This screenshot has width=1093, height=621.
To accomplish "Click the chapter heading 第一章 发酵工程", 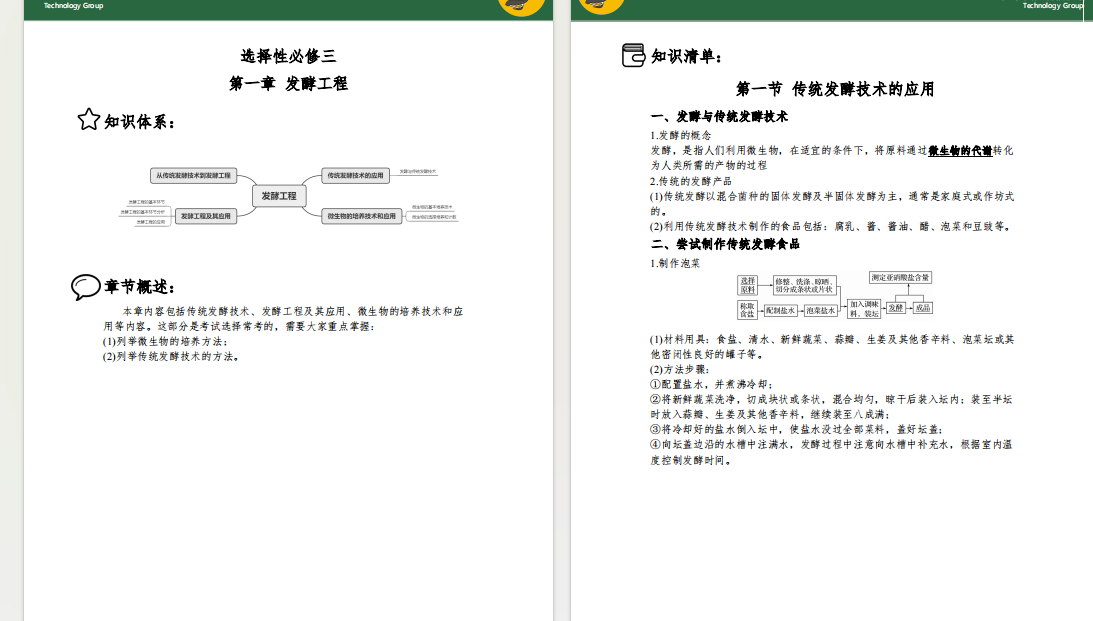I will pyautogui.click(x=288, y=84).
